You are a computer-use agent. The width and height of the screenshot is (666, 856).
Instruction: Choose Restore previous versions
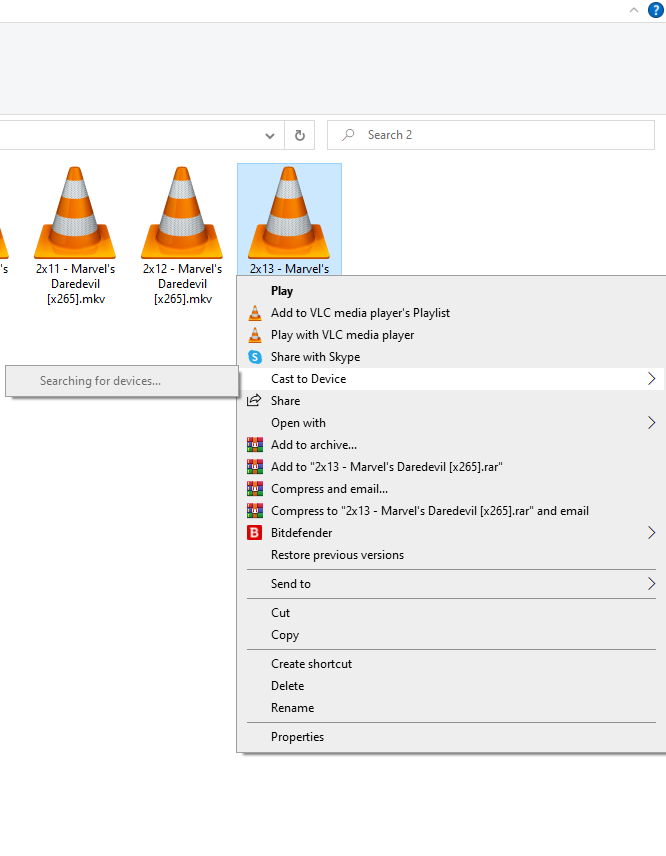451,555
